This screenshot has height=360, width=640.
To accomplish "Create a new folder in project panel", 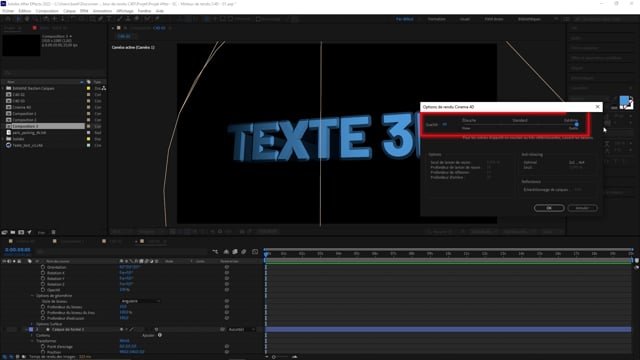I will (13, 232).
